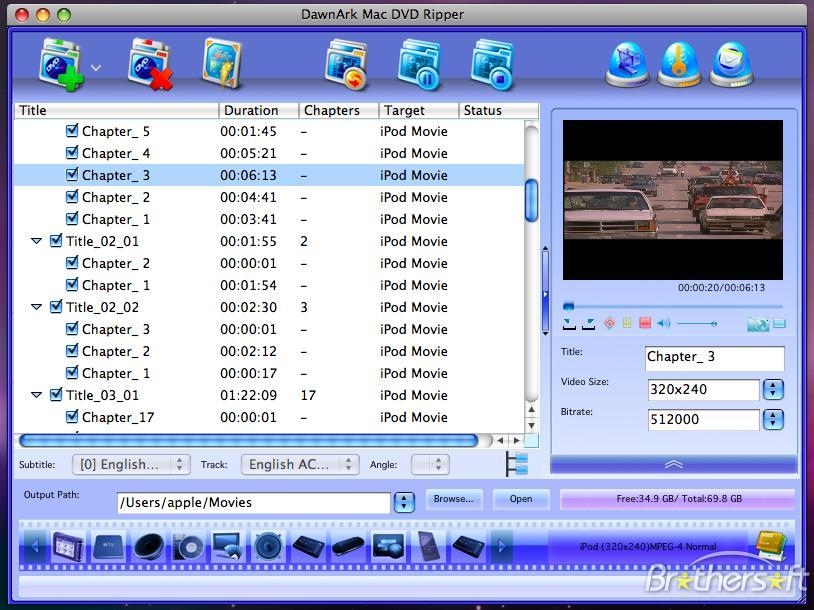Screen dimensions: 814x610
Task: Uncheck Title_02_02 to skip it
Action: 57,307
